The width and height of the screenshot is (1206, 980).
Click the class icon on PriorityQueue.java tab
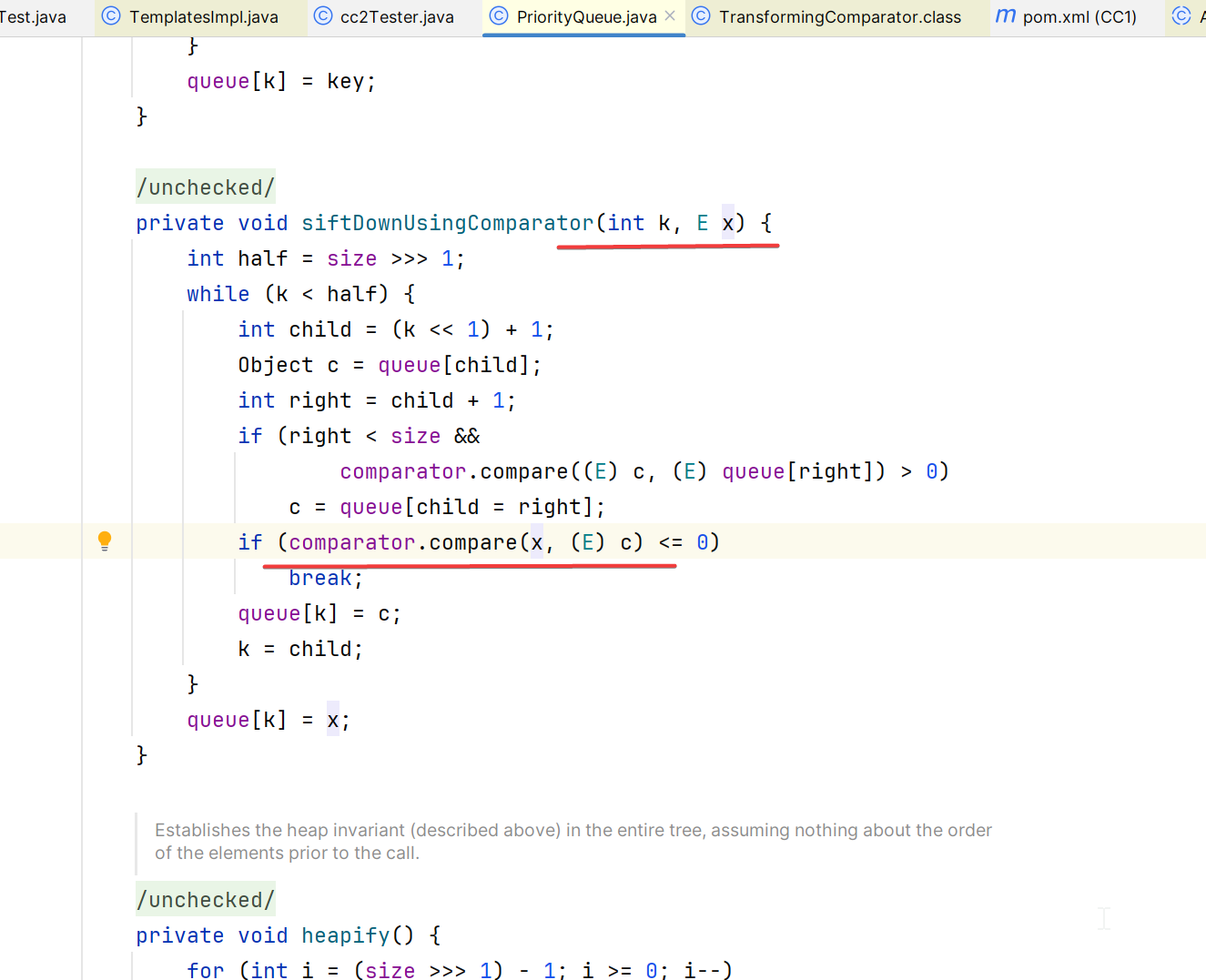pyautogui.click(x=499, y=16)
